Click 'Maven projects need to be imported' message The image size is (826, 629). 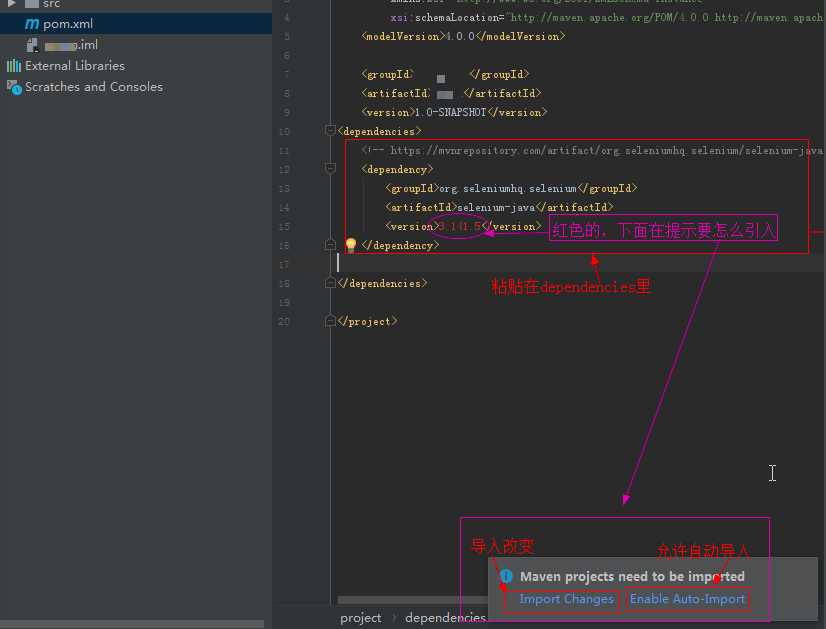click(632, 577)
